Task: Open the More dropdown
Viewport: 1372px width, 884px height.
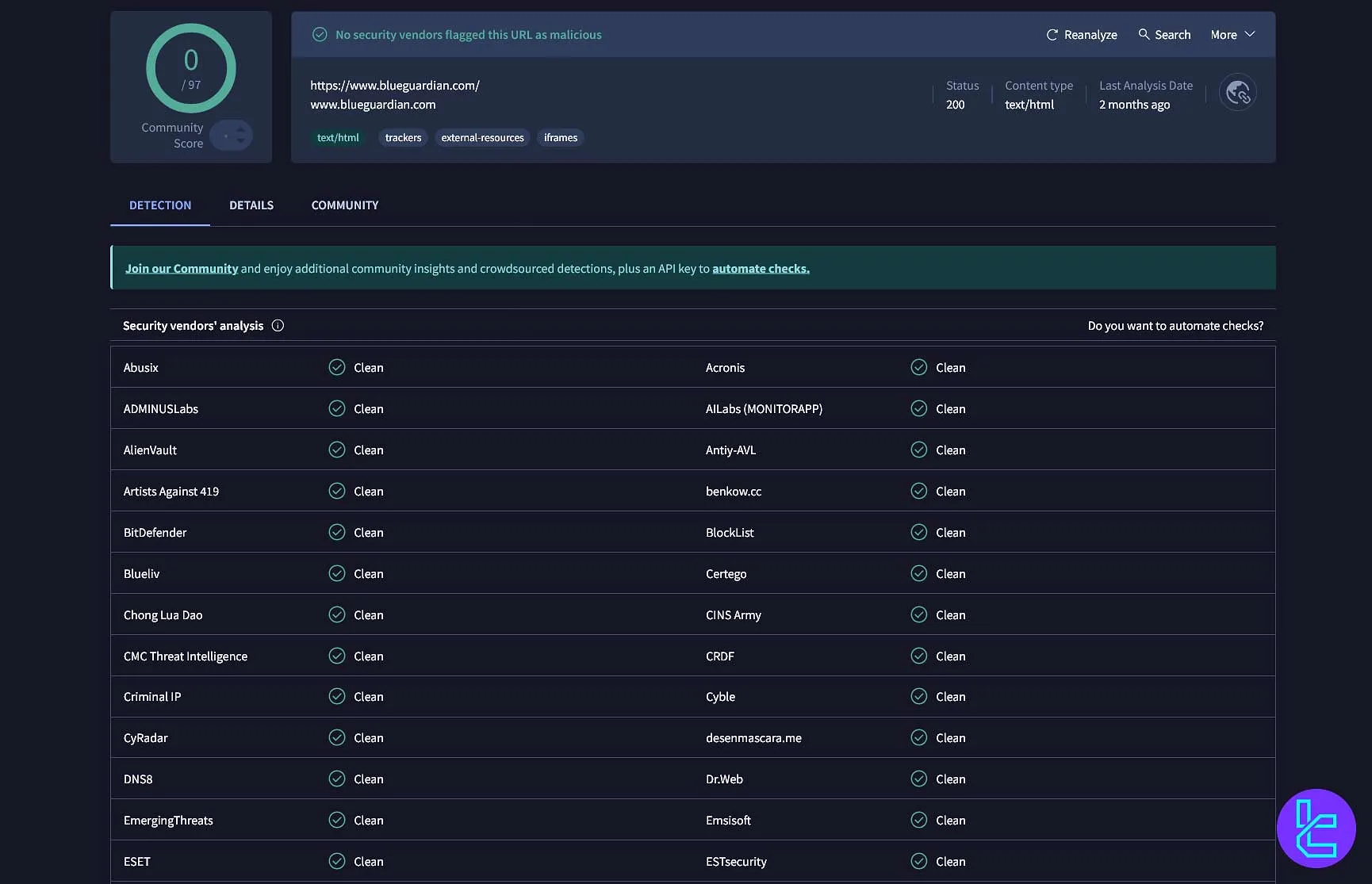Action: 1232,34
